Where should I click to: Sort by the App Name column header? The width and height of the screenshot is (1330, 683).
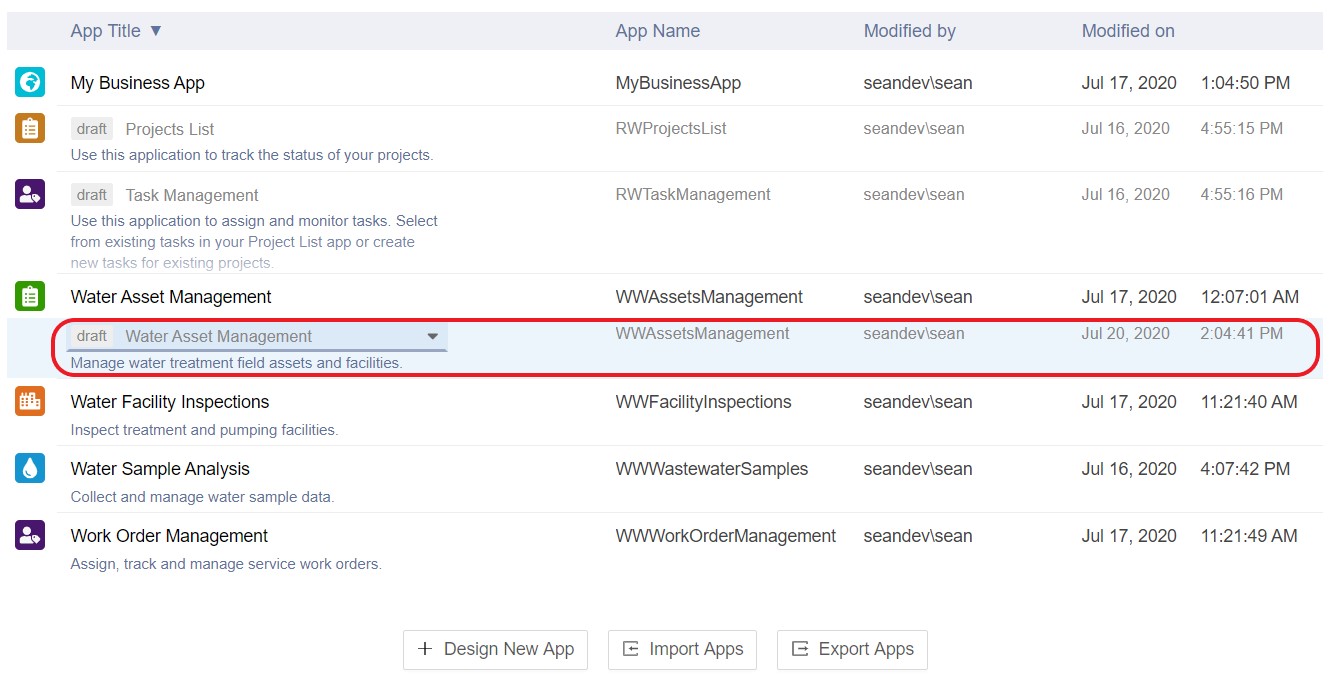[x=657, y=31]
